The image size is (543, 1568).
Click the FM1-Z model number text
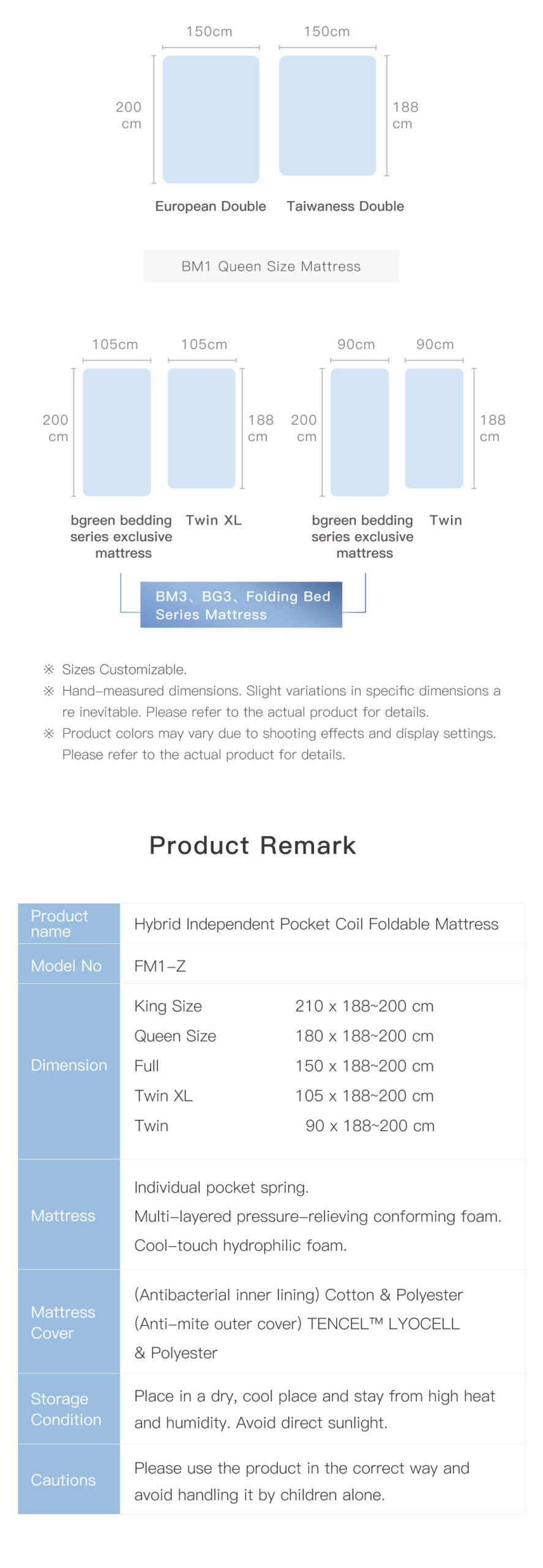click(160, 966)
